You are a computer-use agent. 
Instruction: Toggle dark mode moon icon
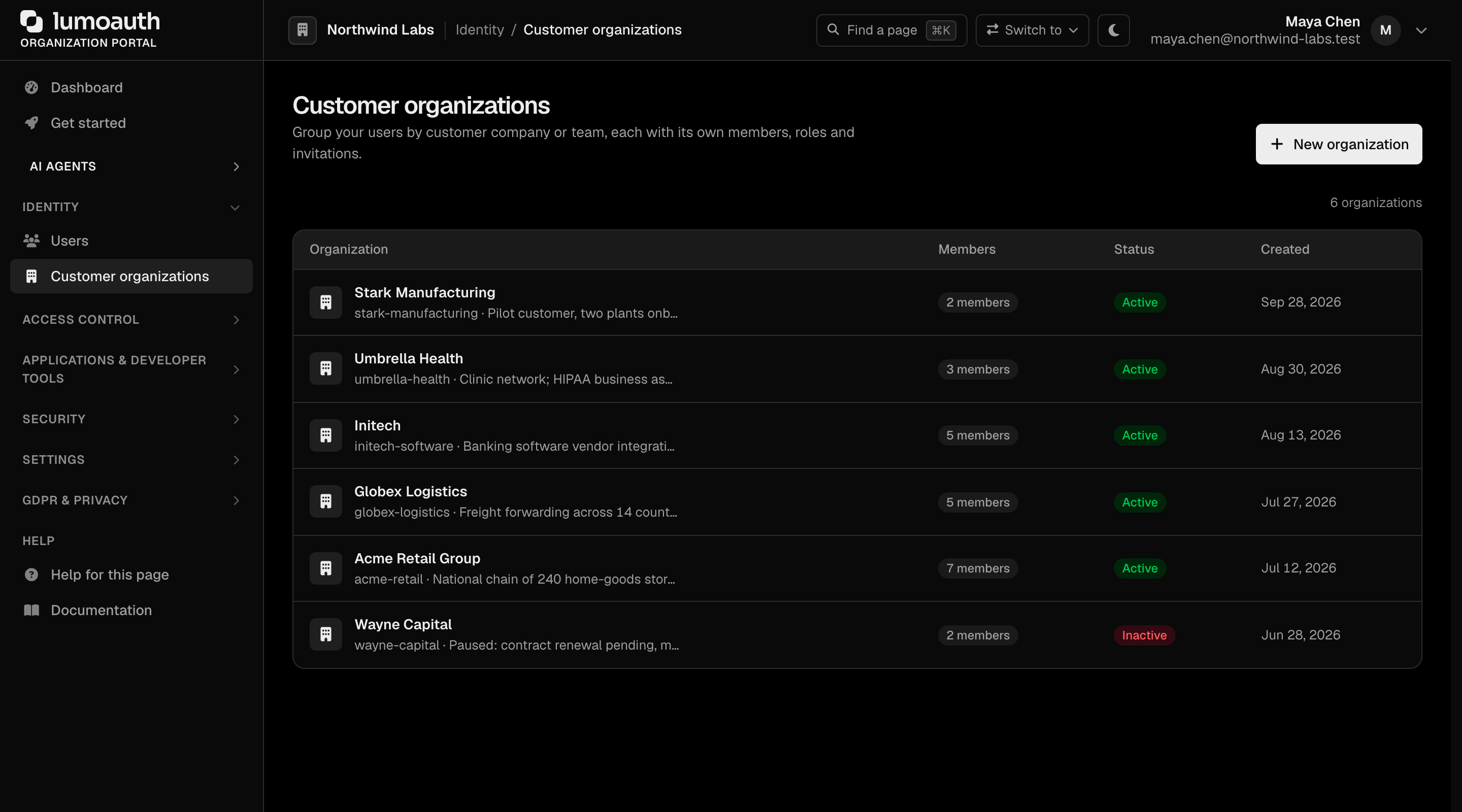click(1114, 30)
